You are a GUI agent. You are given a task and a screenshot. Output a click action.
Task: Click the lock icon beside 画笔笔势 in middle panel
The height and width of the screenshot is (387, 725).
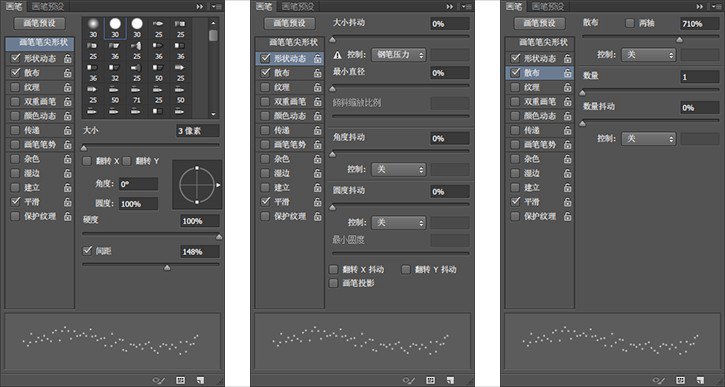pos(318,145)
